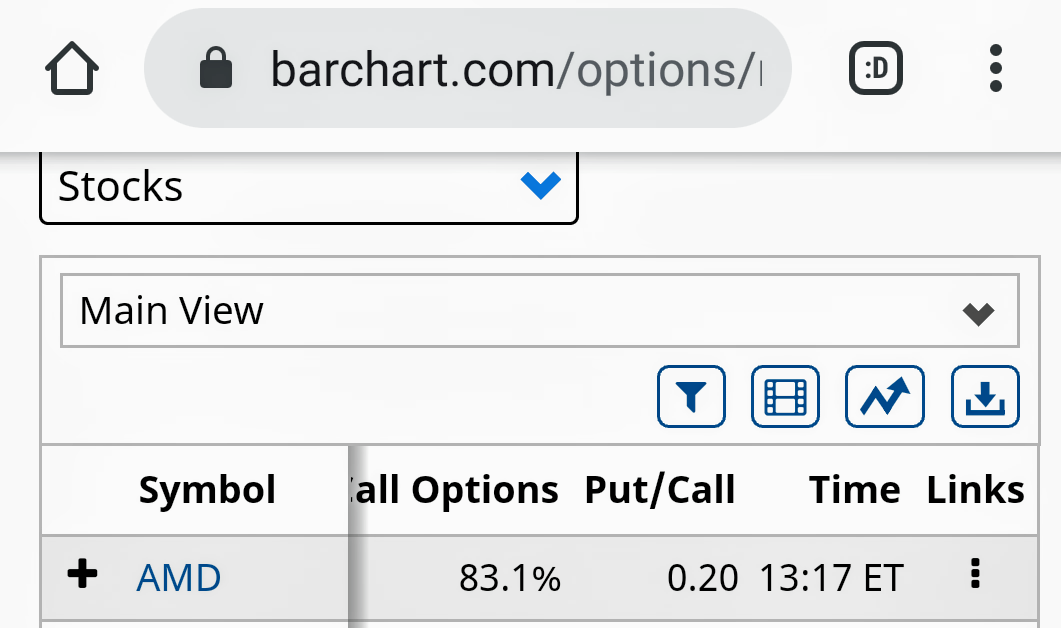The width and height of the screenshot is (1061, 628).
Task: Click the Links column header
Action: point(975,490)
